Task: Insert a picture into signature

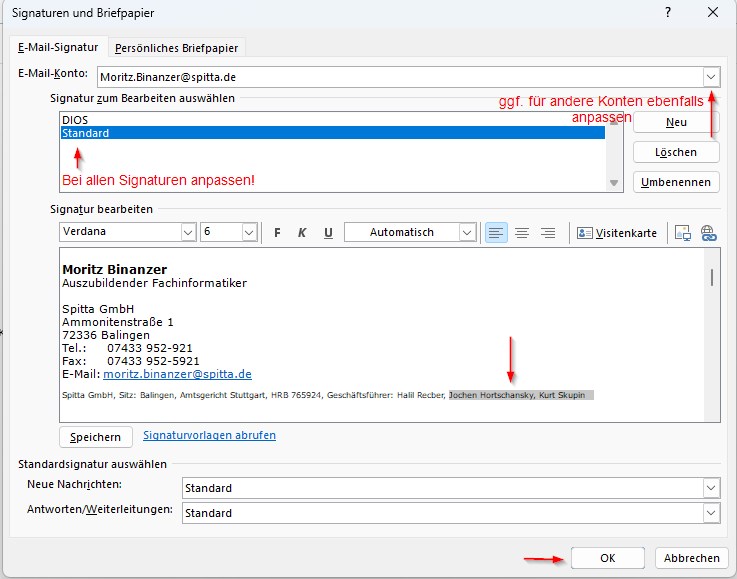Action: tap(684, 232)
